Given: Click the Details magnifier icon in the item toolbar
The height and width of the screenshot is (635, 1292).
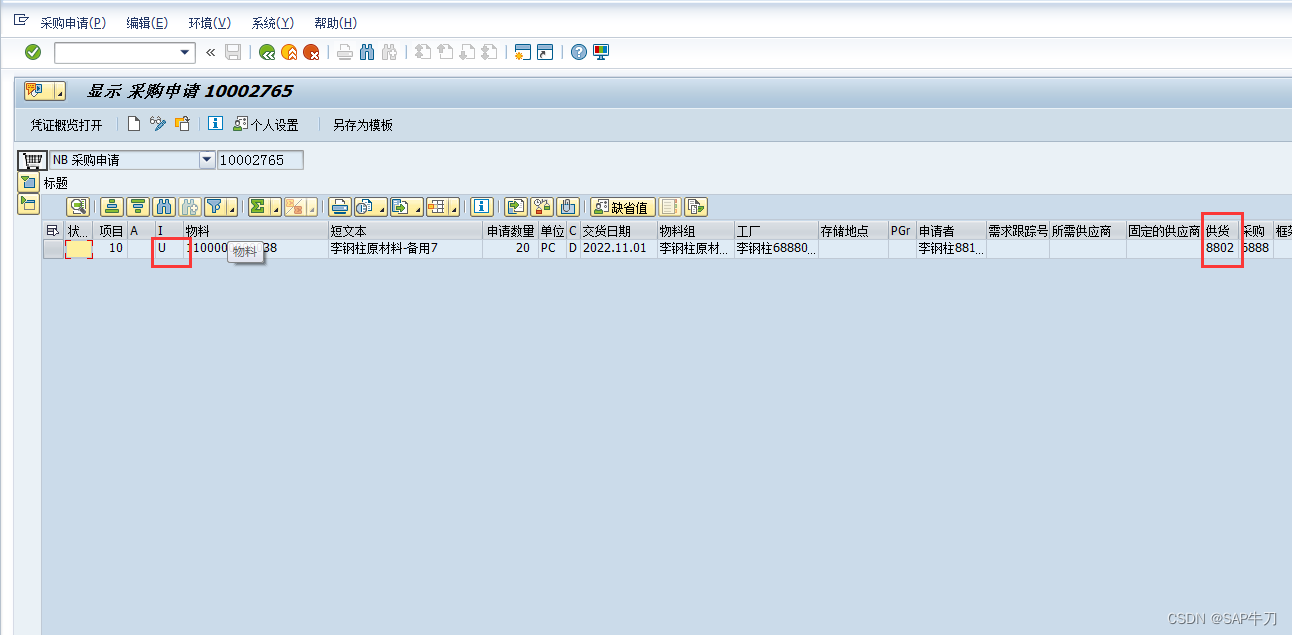Looking at the screenshot, I should (x=78, y=207).
